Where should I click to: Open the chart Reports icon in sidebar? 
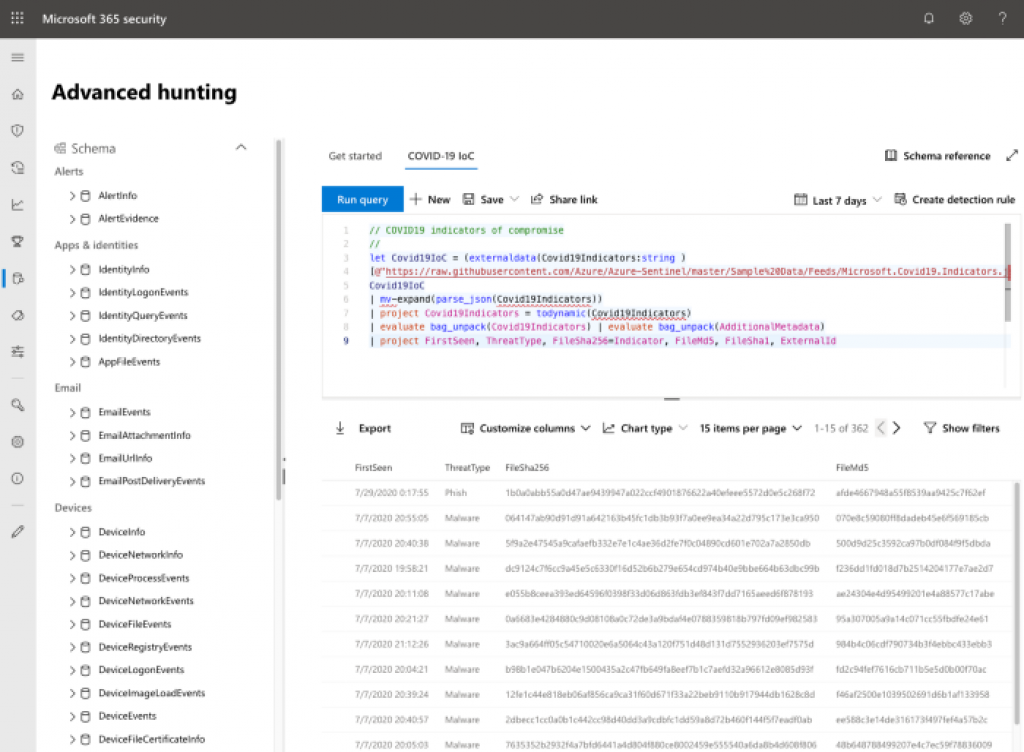[18, 204]
